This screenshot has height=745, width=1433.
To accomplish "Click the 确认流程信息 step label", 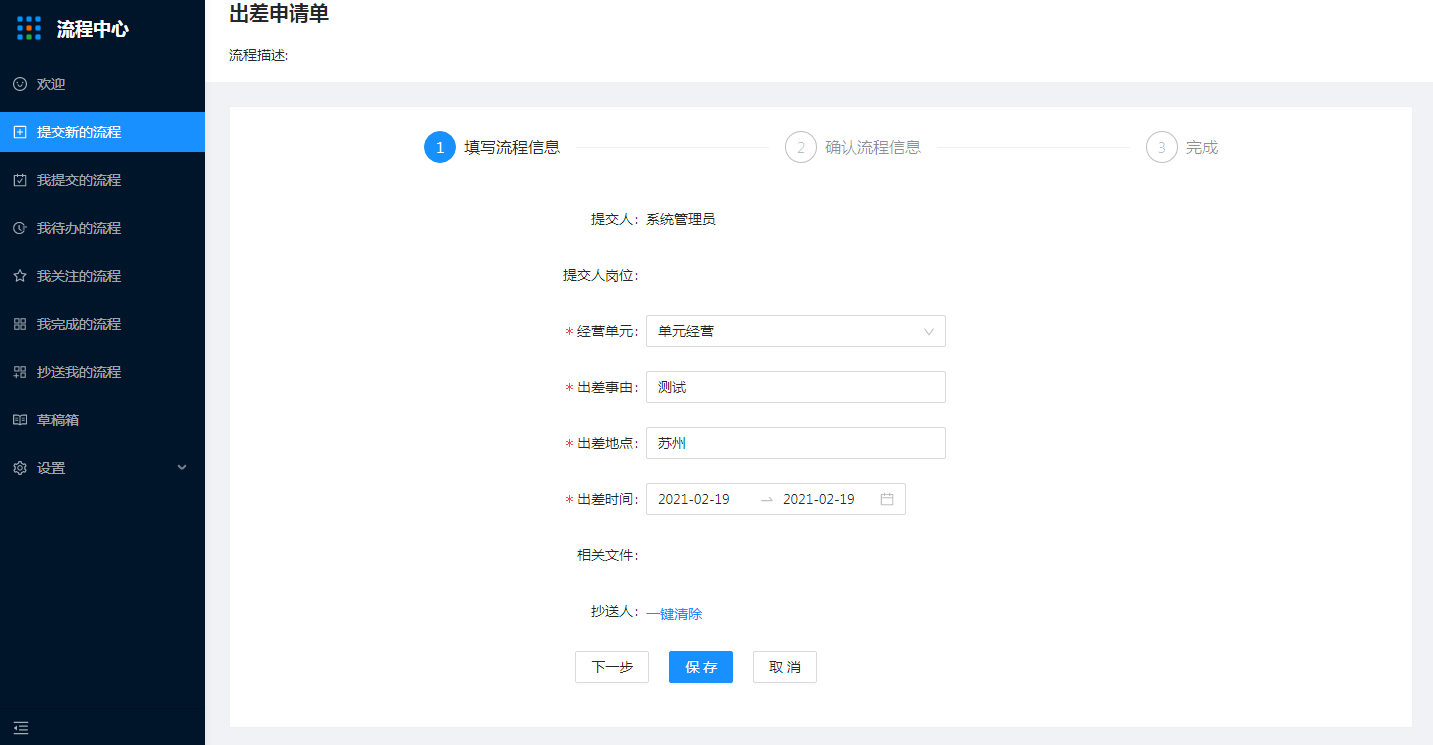I will [x=873, y=147].
